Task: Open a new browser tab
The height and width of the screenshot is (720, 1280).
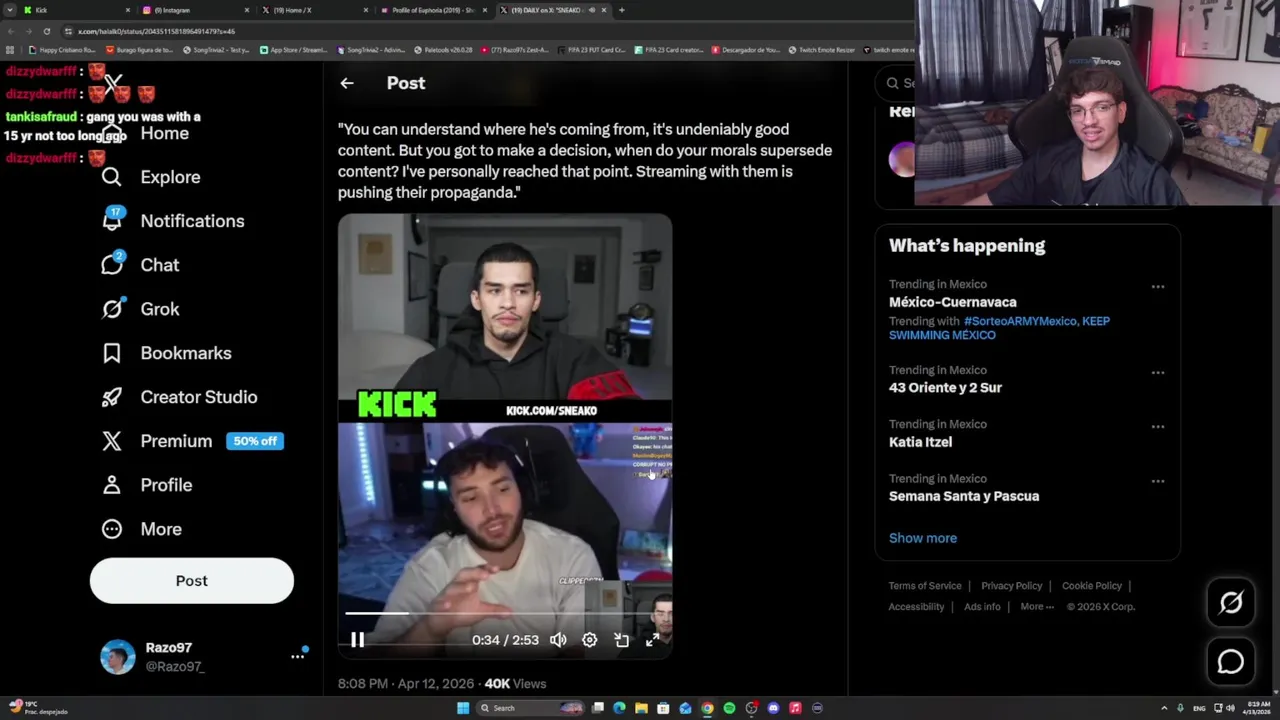Action: click(622, 10)
